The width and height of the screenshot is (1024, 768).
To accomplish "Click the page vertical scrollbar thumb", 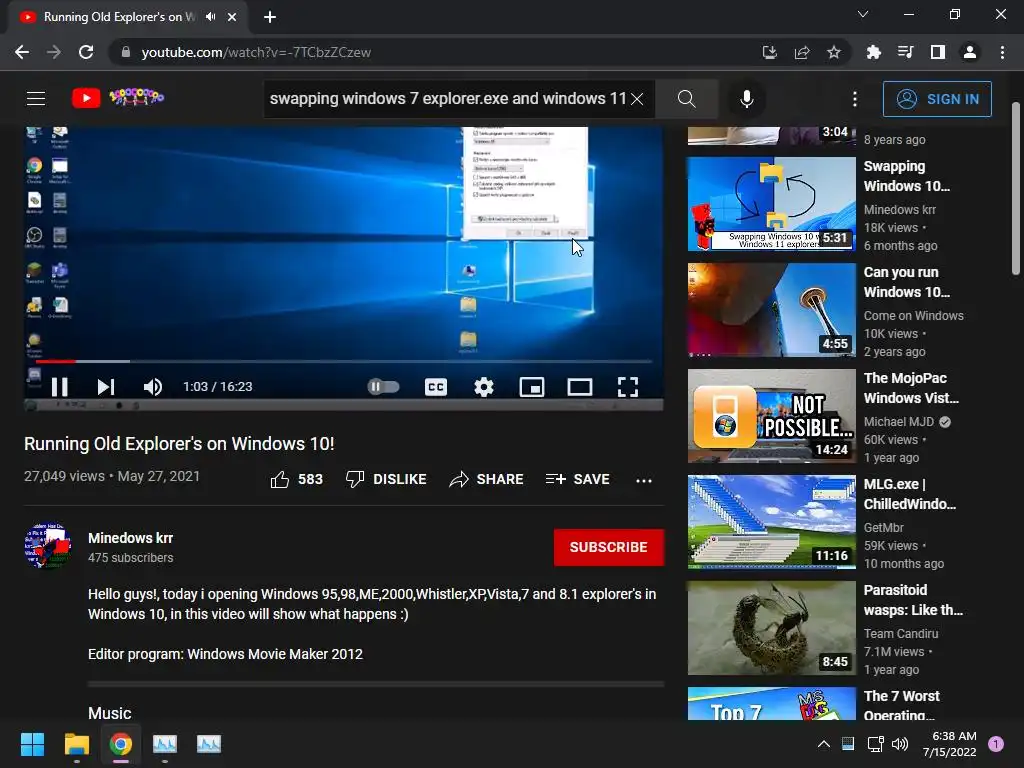I will (1016, 188).
